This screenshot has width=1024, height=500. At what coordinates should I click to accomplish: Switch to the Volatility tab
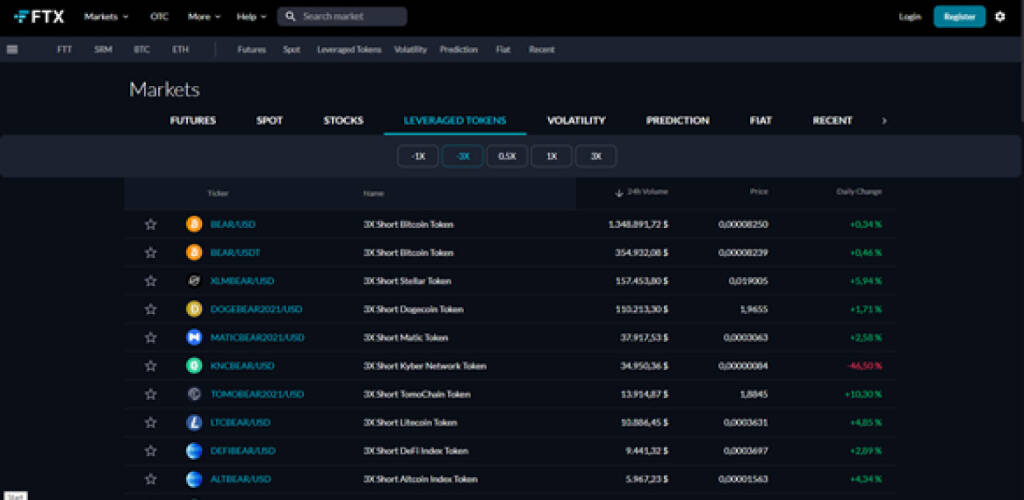coord(576,121)
